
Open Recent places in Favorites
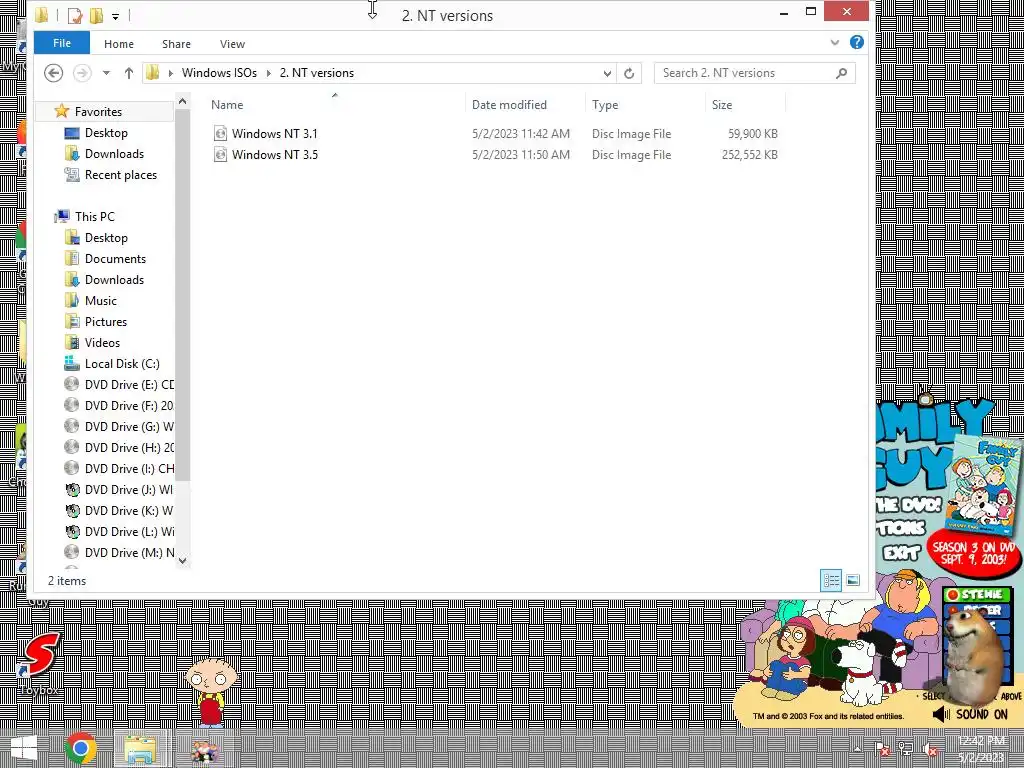point(120,174)
